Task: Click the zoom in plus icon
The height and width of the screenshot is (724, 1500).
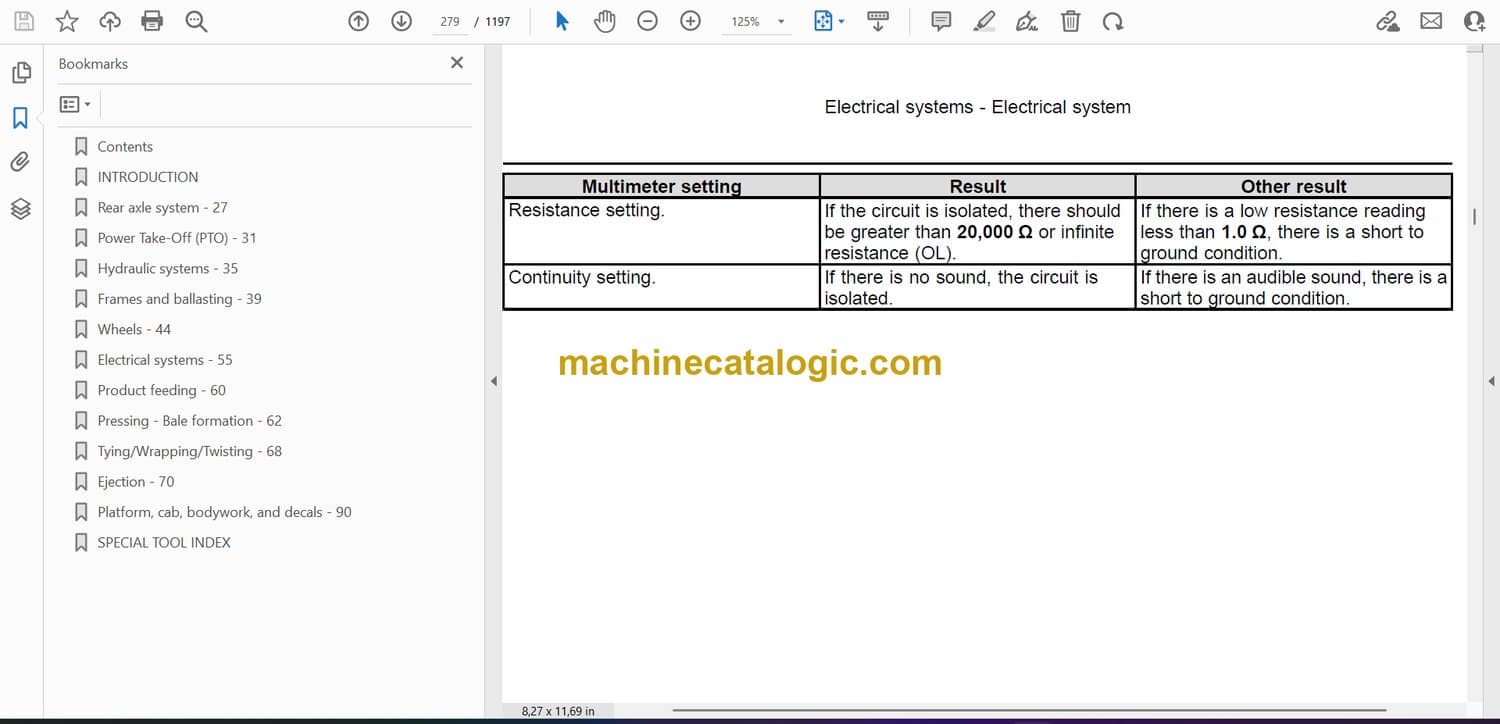Action: tap(690, 21)
